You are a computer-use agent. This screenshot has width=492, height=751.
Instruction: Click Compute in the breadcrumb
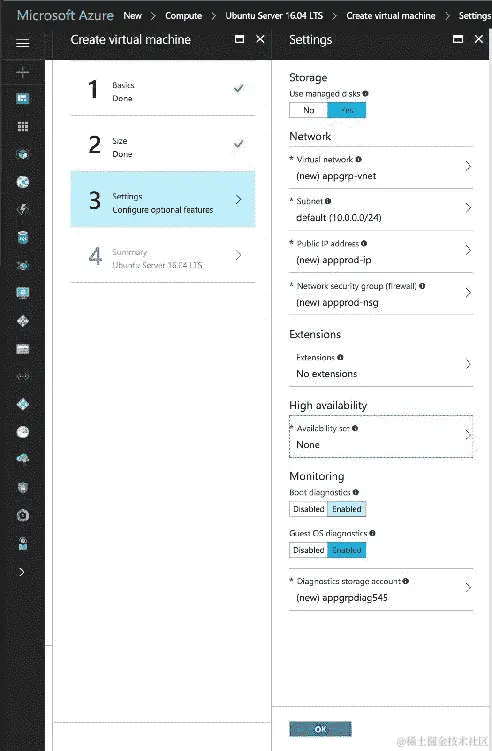coord(183,16)
